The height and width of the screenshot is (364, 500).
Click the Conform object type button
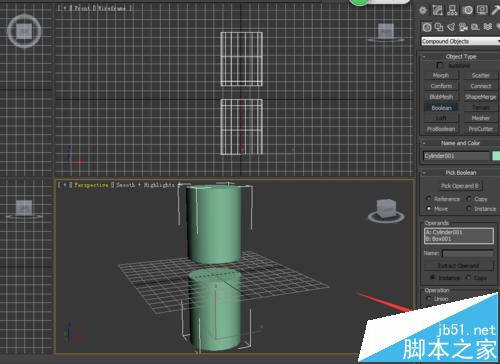(x=441, y=86)
